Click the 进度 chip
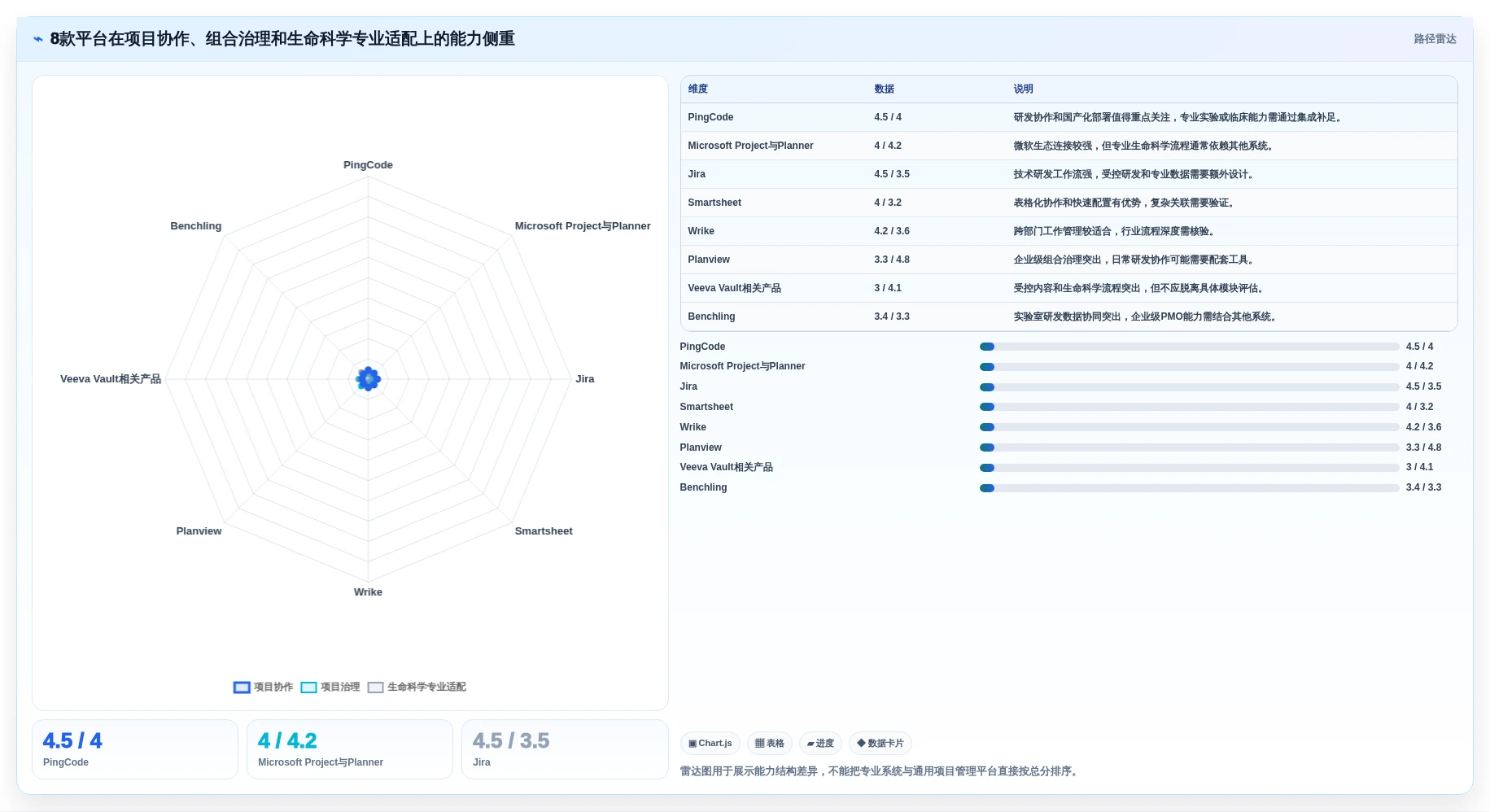The width and height of the screenshot is (1490, 812). click(x=820, y=744)
